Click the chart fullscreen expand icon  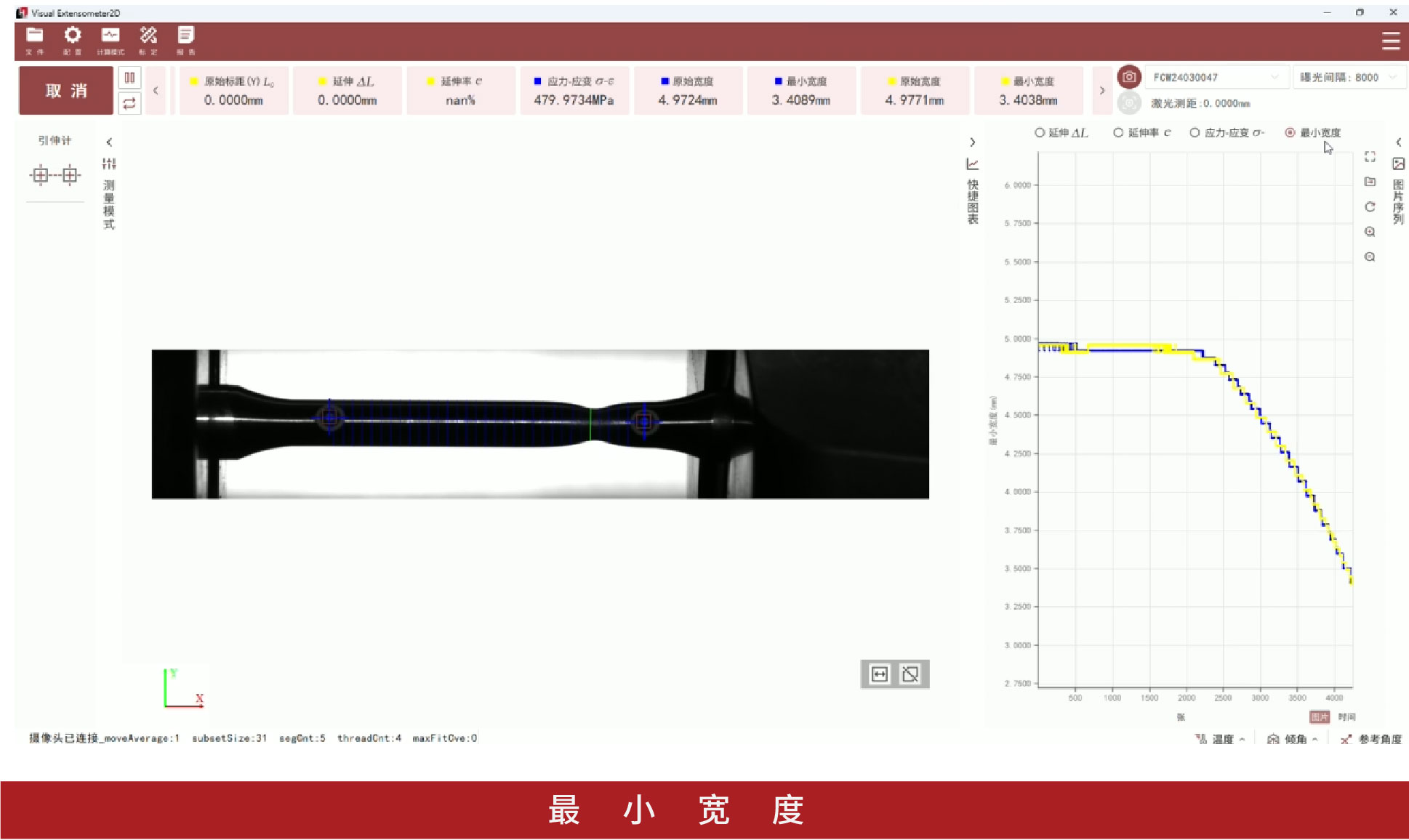click(x=1370, y=157)
